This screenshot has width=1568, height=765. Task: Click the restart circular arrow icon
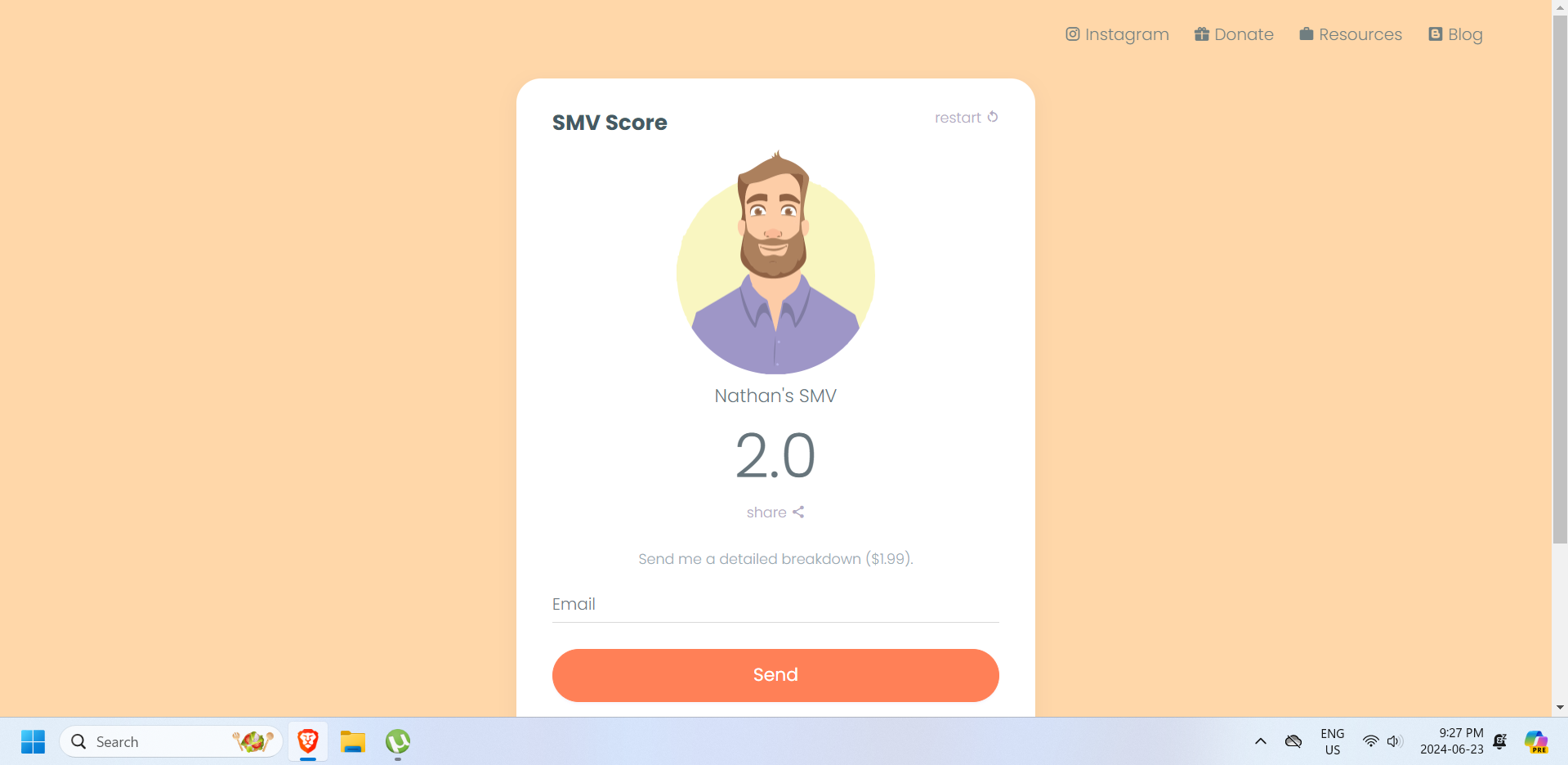[993, 117]
